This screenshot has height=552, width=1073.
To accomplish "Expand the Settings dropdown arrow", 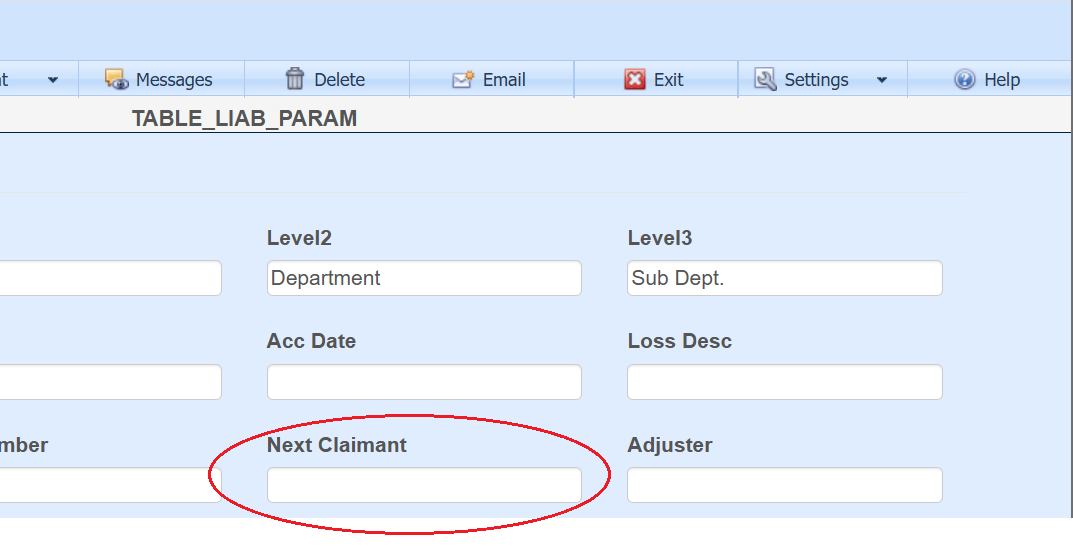I will pyautogui.click(x=882, y=80).
